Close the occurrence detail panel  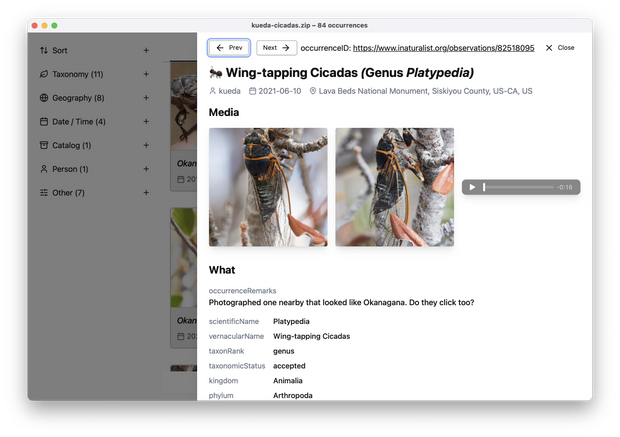click(x=559, y=48)
